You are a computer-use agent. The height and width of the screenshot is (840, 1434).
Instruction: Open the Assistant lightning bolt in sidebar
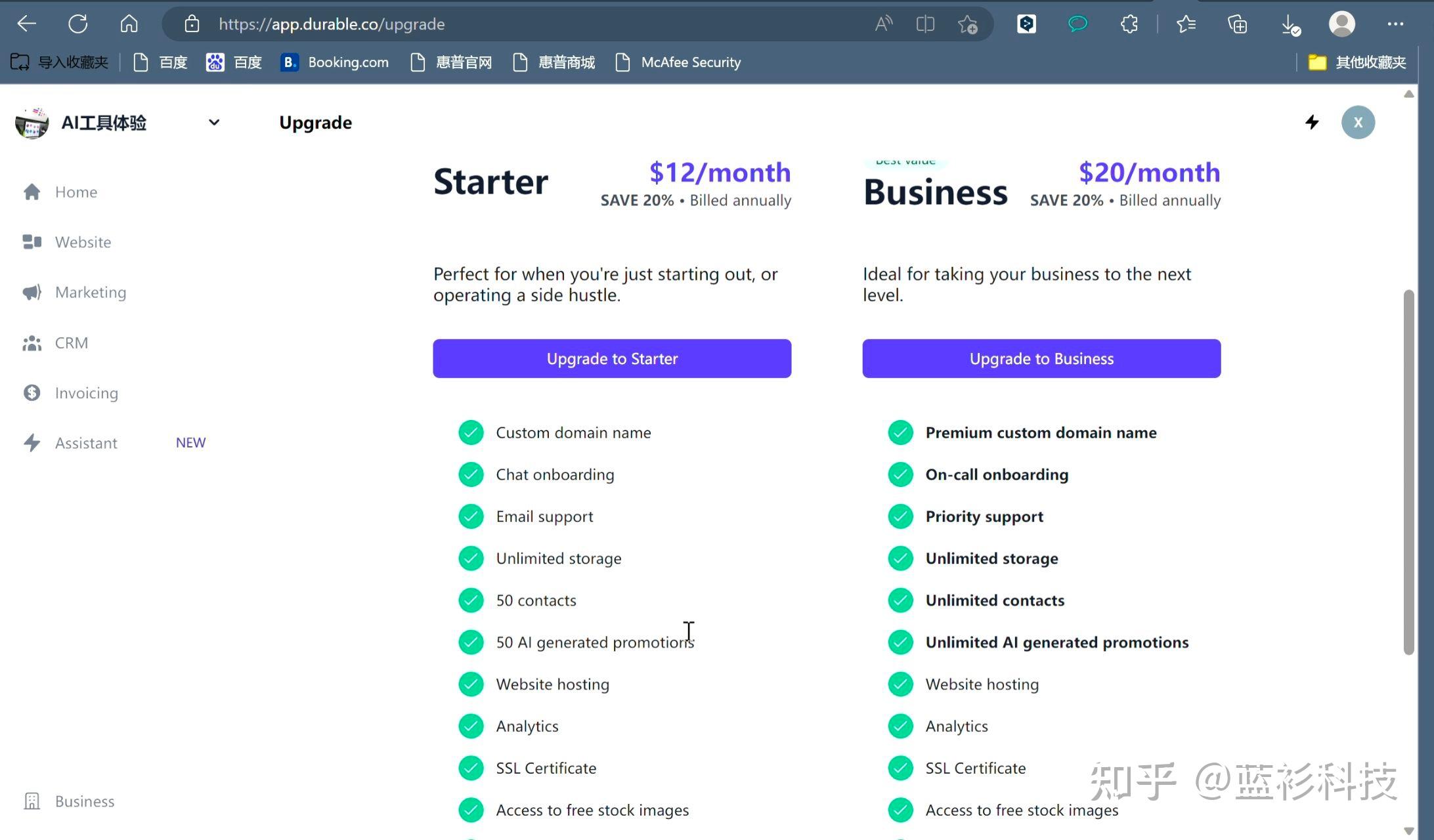32,443
